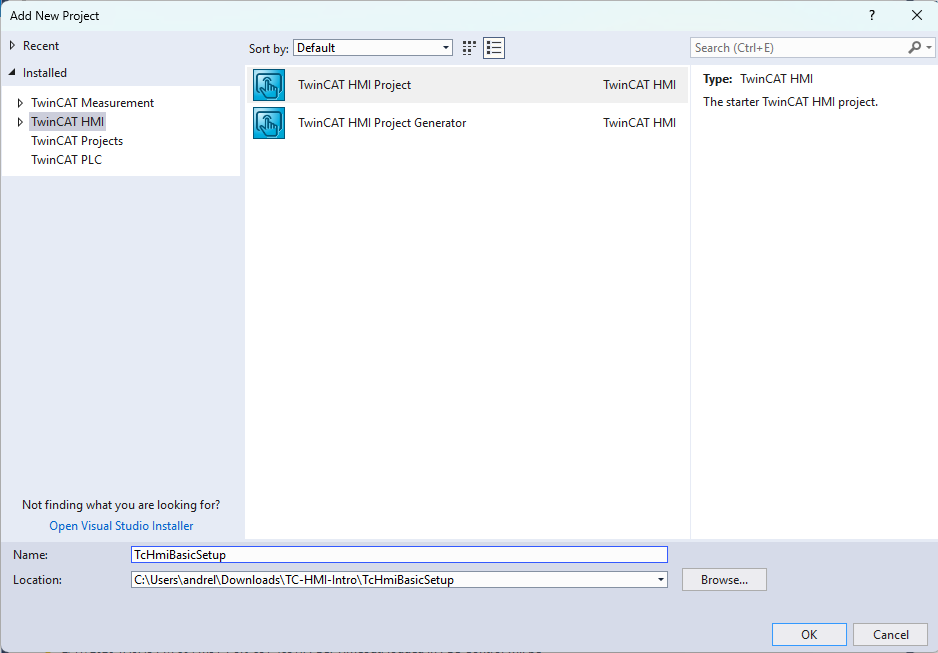Open the help question mark button
Screen dimensions: 938x653
tap(872, 16)
